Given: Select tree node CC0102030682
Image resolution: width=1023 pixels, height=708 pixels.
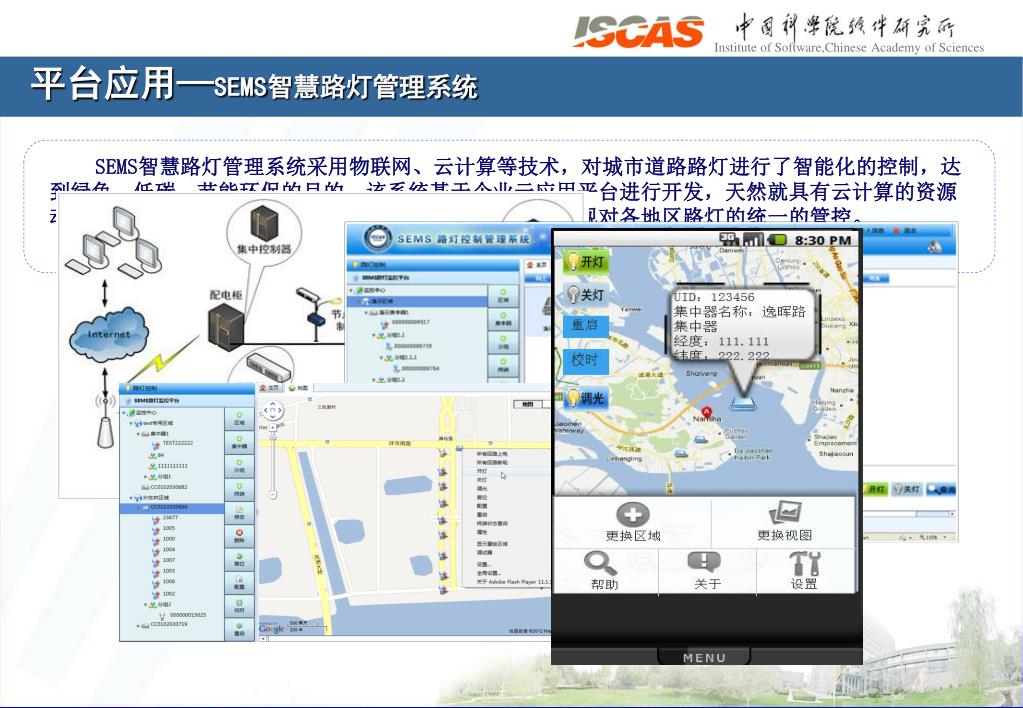Looking at the screenshot, I should coord(169,487).
